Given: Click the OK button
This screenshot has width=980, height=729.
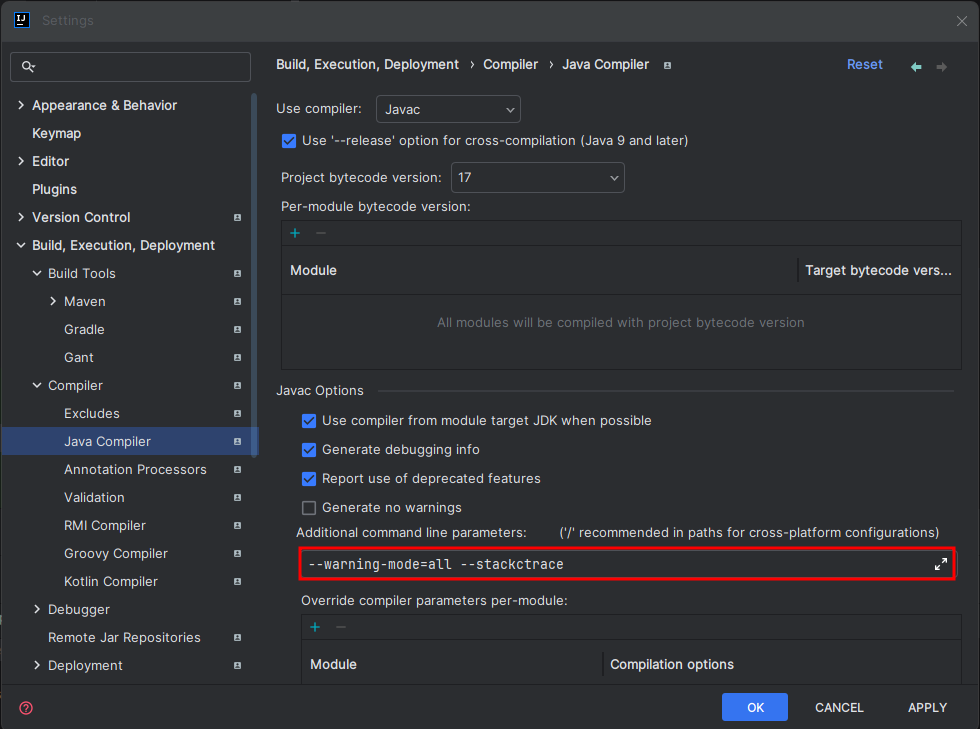Looking at the screenshot, I should (x=754, y=707).
